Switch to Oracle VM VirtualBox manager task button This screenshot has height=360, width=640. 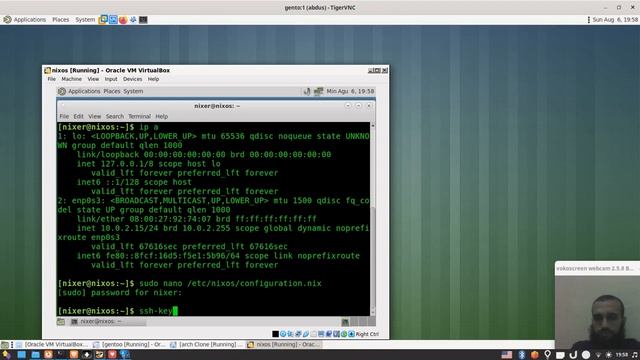(x=52, y=344)
